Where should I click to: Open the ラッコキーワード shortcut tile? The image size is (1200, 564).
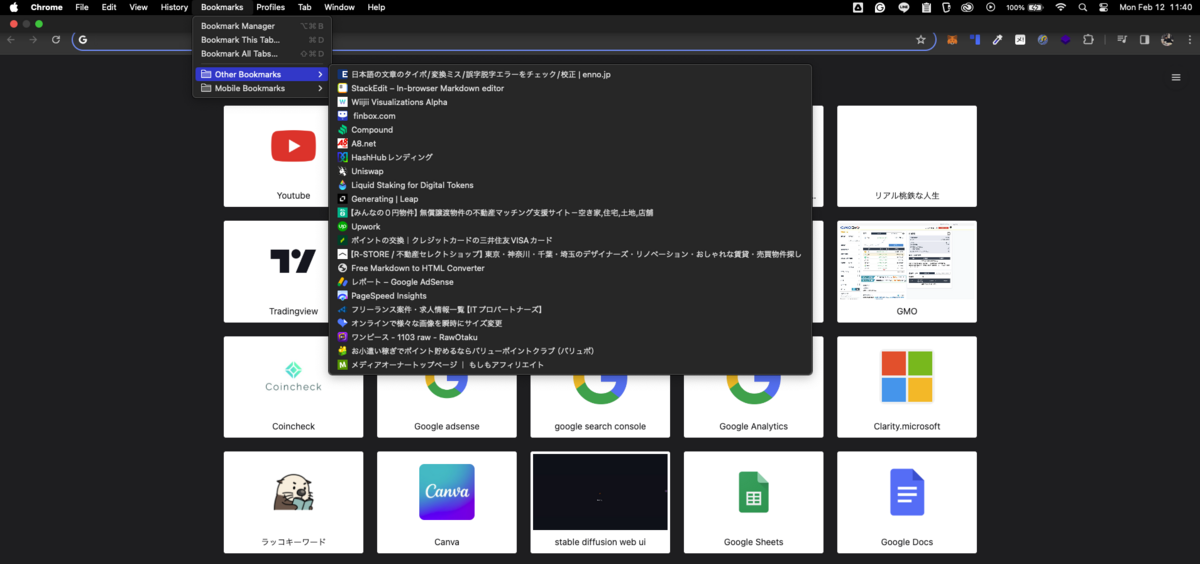(x=293, y=502)
